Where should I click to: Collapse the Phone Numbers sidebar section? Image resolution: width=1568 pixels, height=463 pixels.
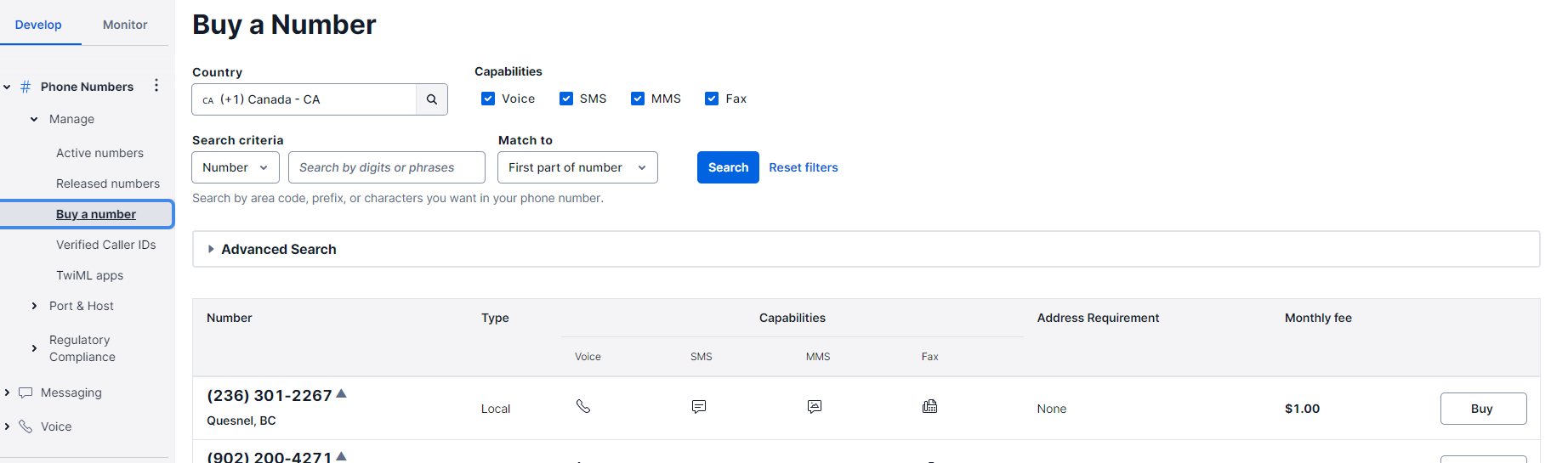pyautogui.click(x=7, y=87)
